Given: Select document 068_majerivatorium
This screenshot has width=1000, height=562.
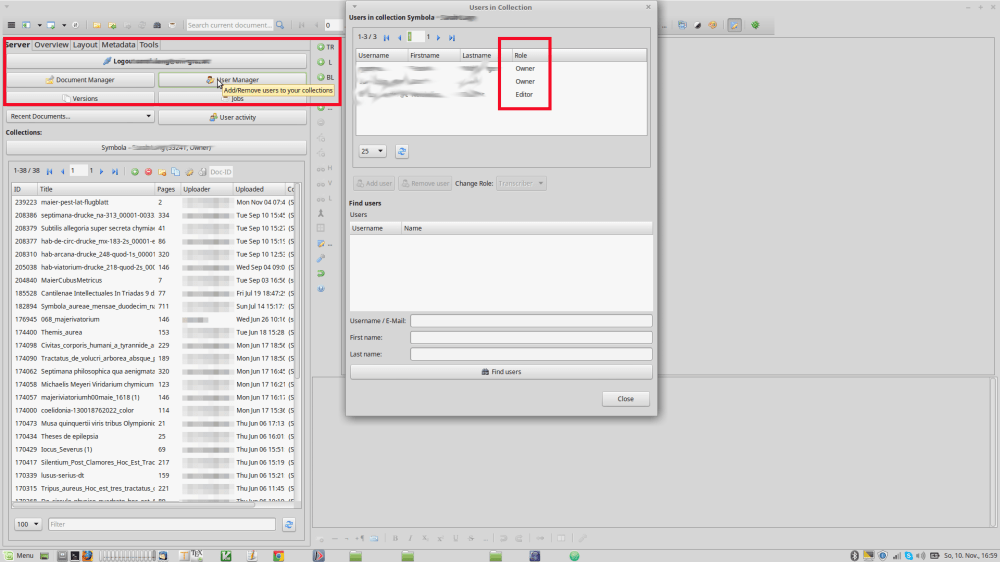Looking at the screenshot, I should tap(153, 319).
